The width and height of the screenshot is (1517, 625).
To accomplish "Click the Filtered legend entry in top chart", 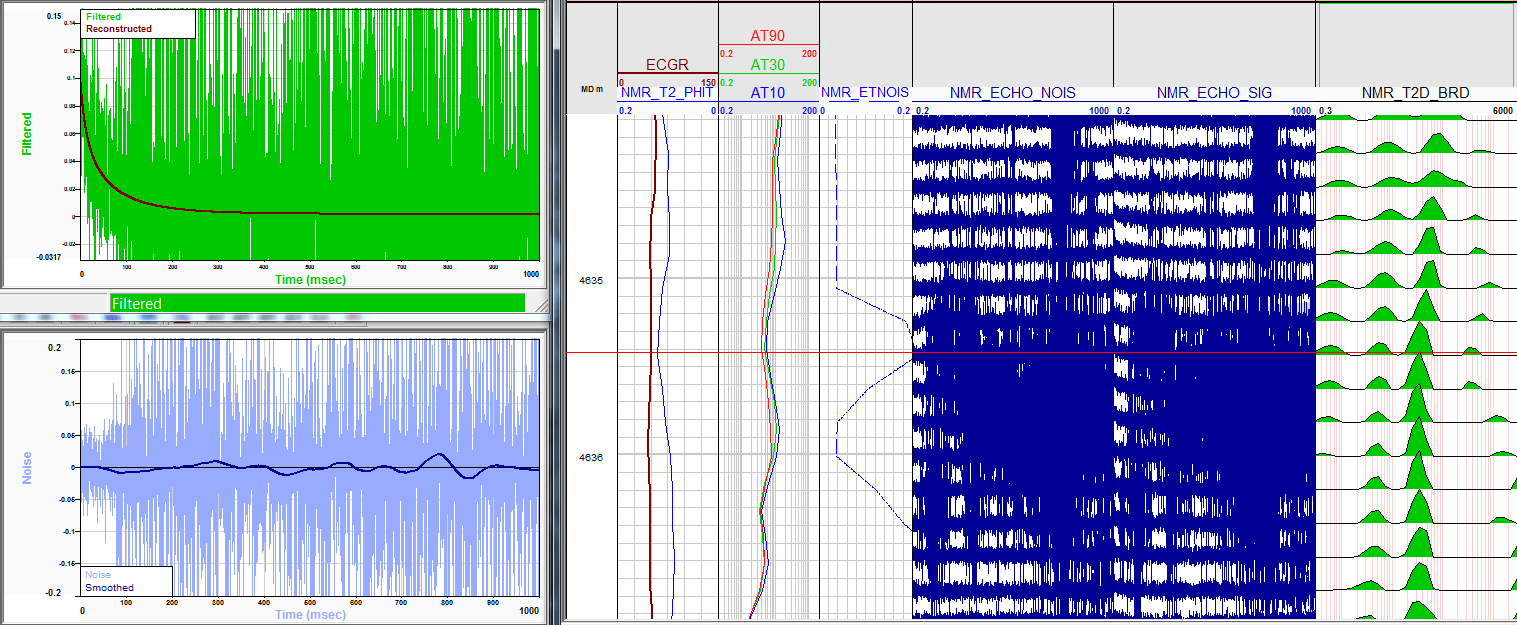I will (104, 17).
